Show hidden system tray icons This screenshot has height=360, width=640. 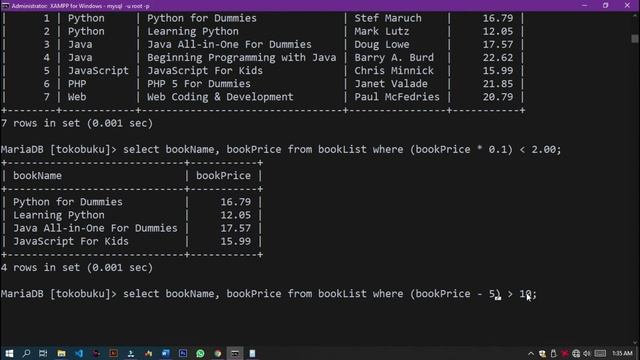(531, 353)
